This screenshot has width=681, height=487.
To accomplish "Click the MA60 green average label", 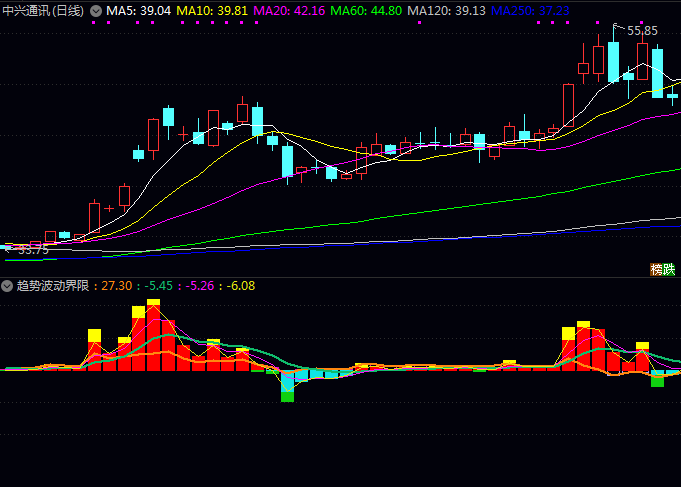I will [x=365, y=11].
